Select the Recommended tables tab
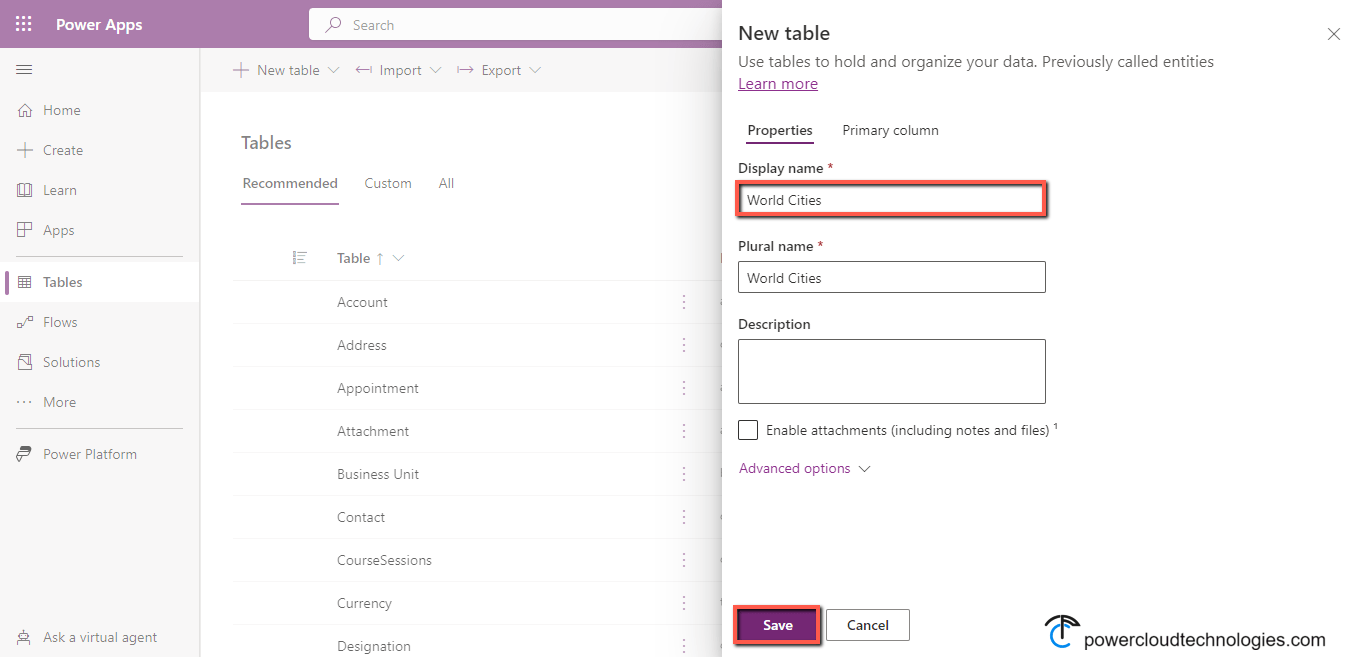The height and width of the screenshot is (657, 1366). (290, 183)
